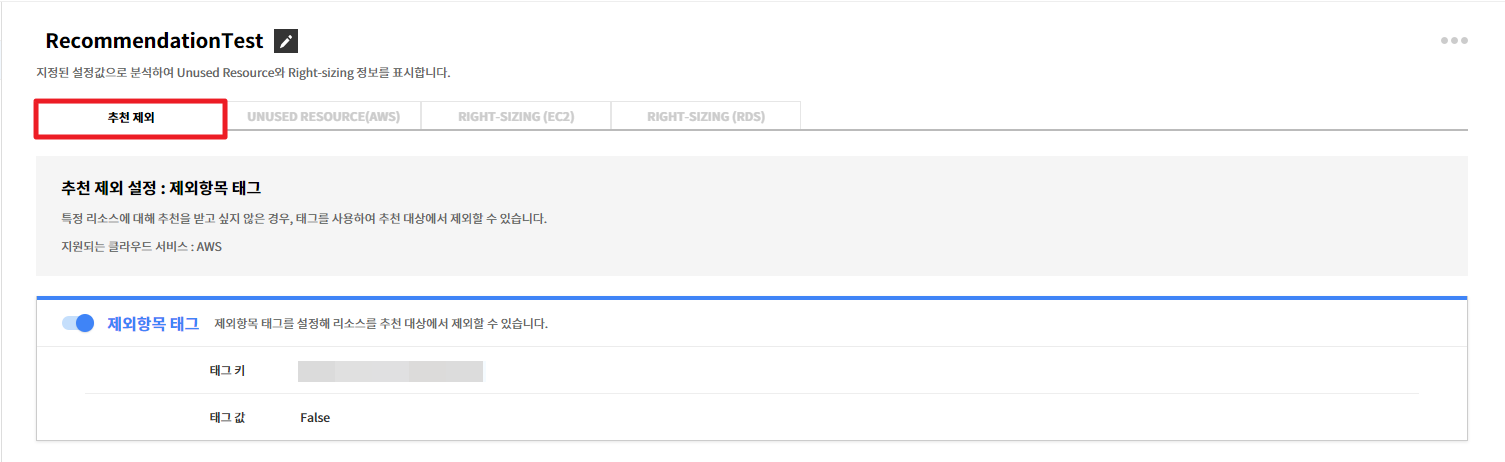Click the blurred 태그 키 value field
1505x462 pixels.
390,372
